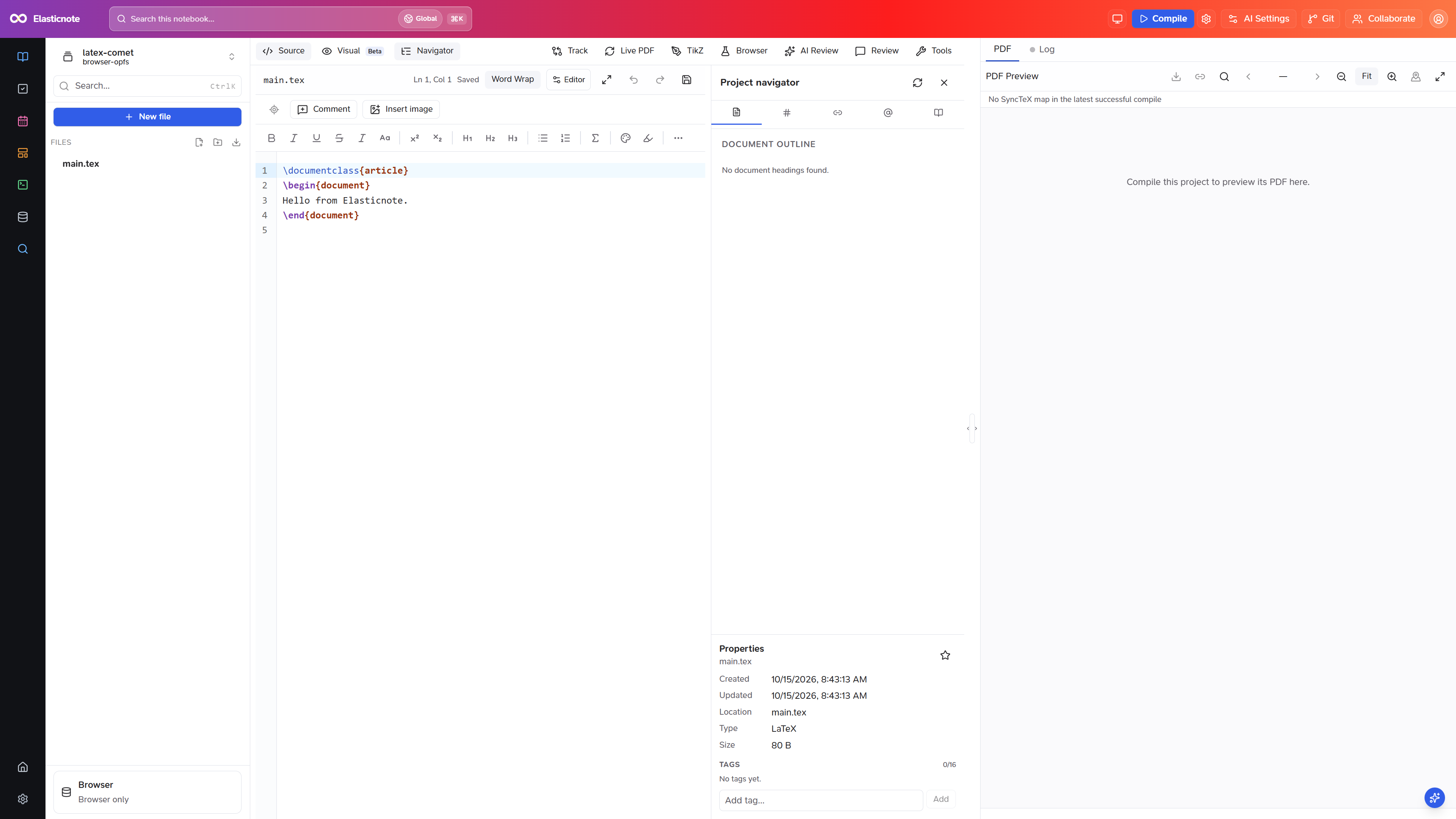Insert subscript with x₂ icon

pos(438,138)
